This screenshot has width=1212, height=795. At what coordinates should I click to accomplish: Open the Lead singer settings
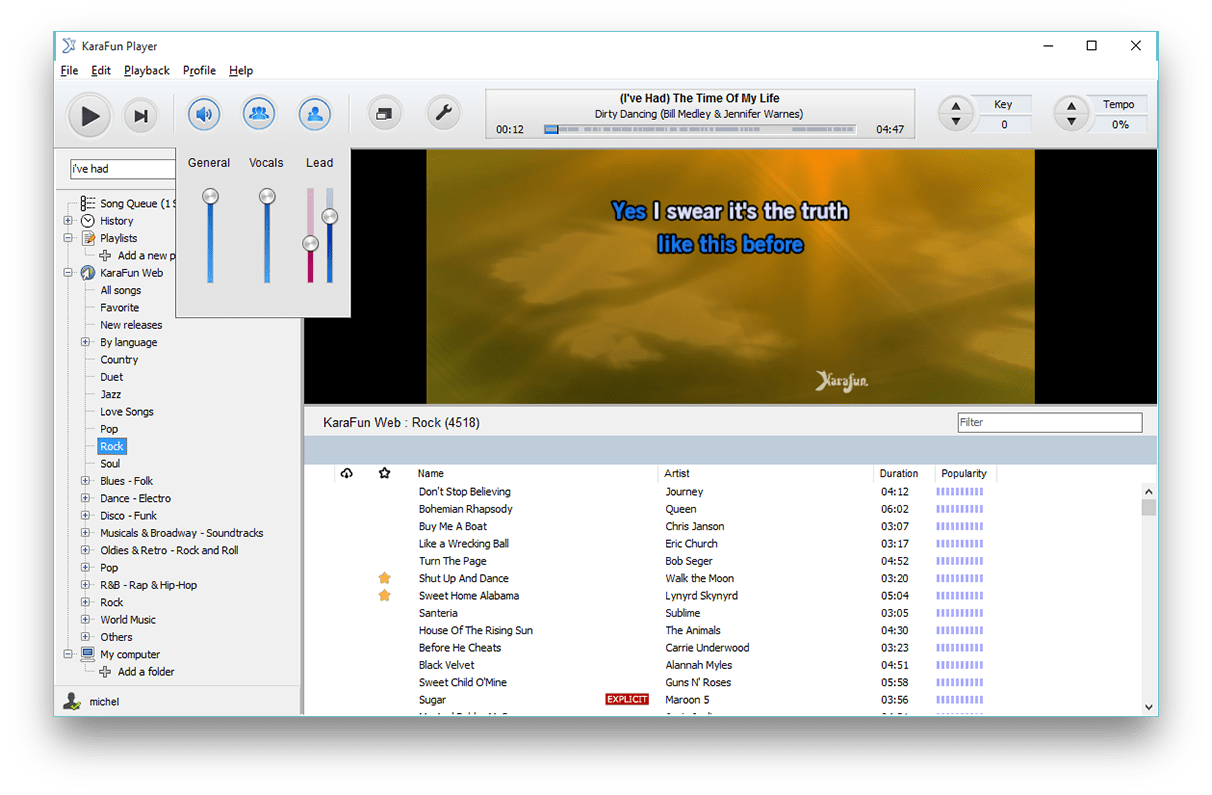coord(314,113)
